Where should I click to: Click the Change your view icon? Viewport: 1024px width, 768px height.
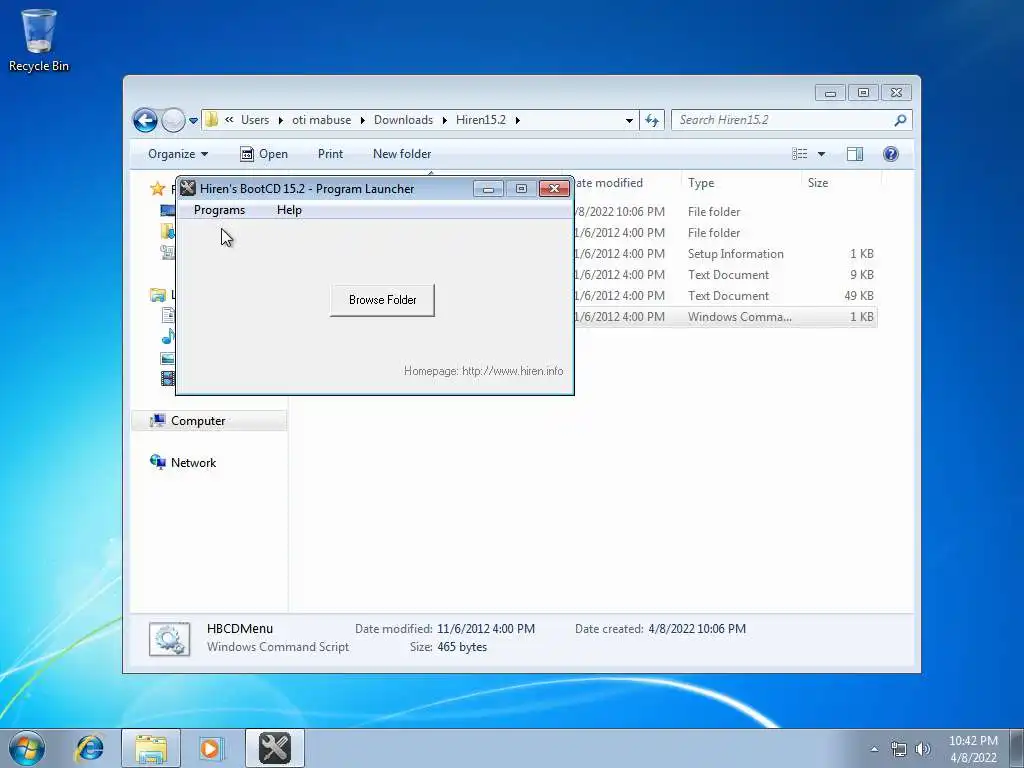pyautogui.click(x=800, y=153)
